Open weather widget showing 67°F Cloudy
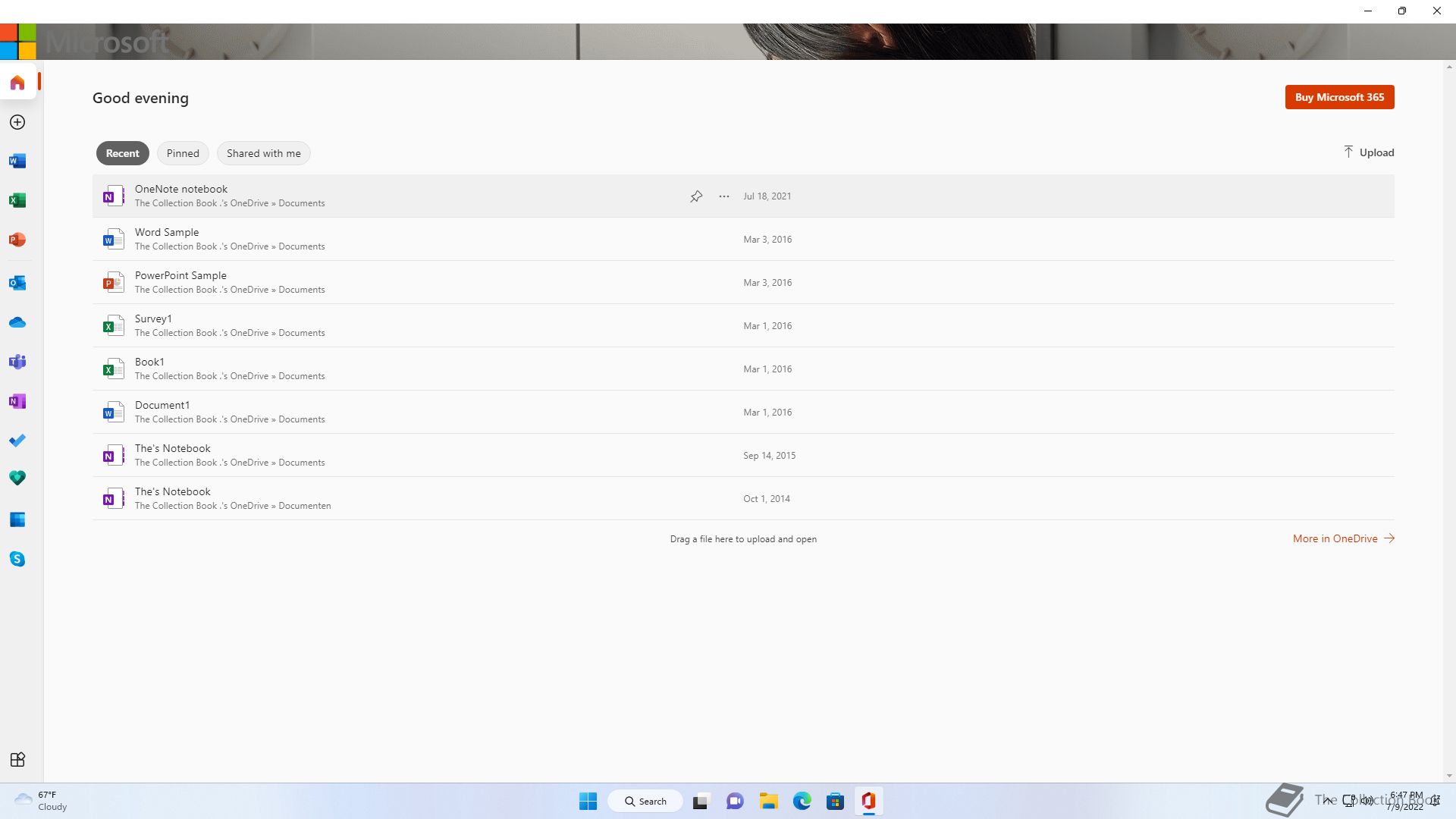1456x819 pixels. (x=42, y=801)
